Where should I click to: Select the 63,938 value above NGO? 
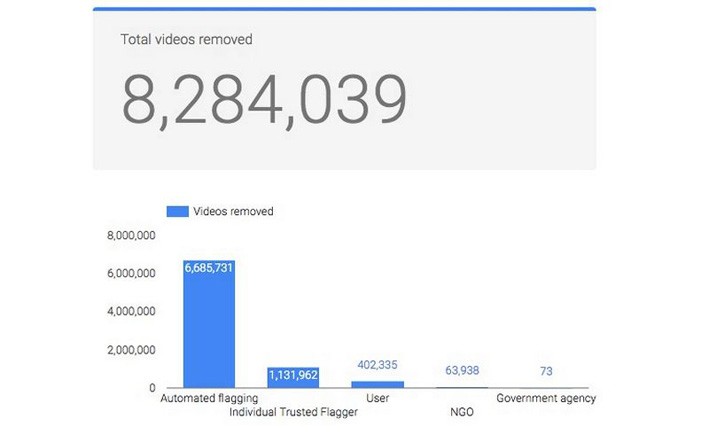(x=461, y=372)
